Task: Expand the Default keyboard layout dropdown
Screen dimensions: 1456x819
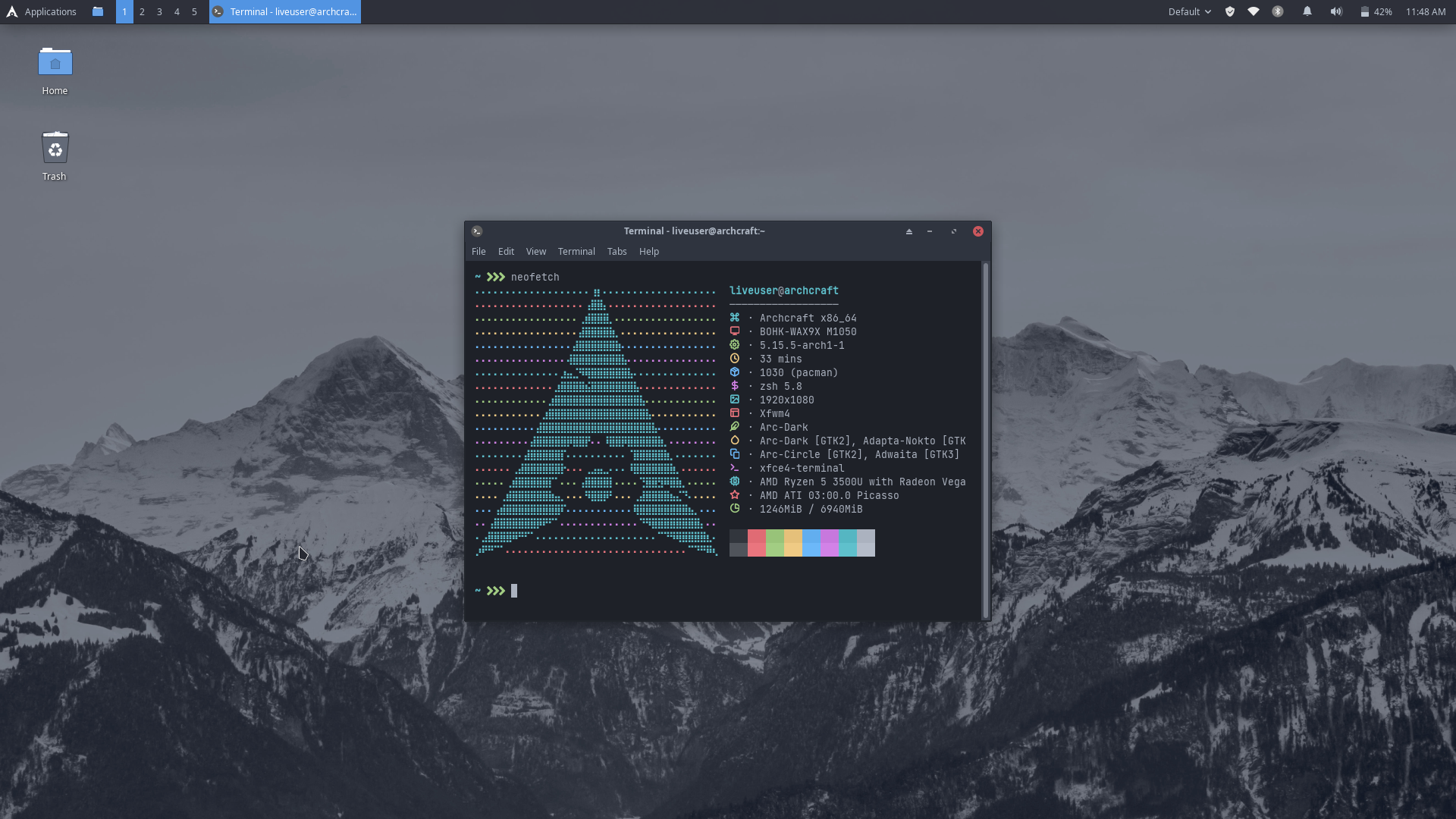Action: click(x=1189, y=11)
